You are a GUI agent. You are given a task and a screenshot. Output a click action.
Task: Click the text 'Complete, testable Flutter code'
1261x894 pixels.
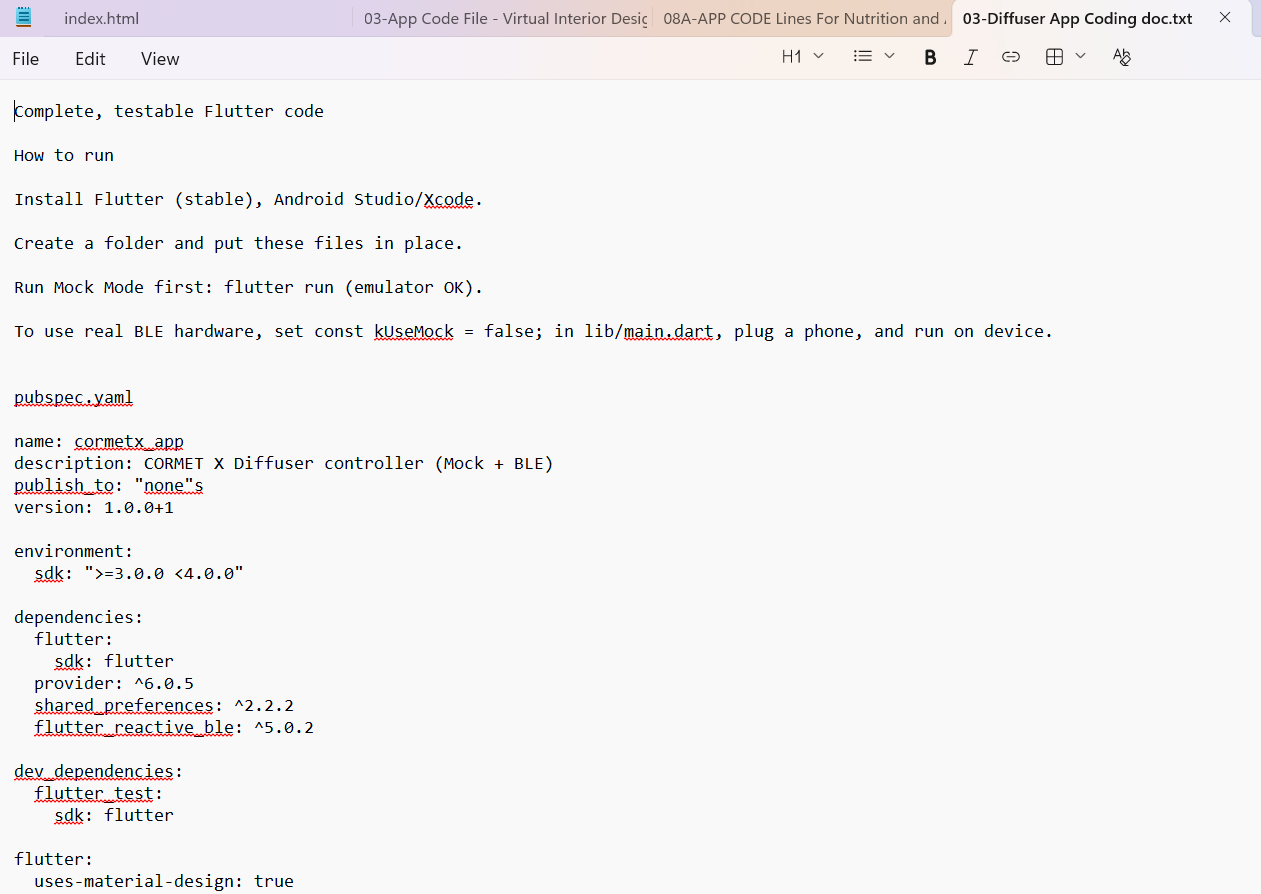[169, 111]
